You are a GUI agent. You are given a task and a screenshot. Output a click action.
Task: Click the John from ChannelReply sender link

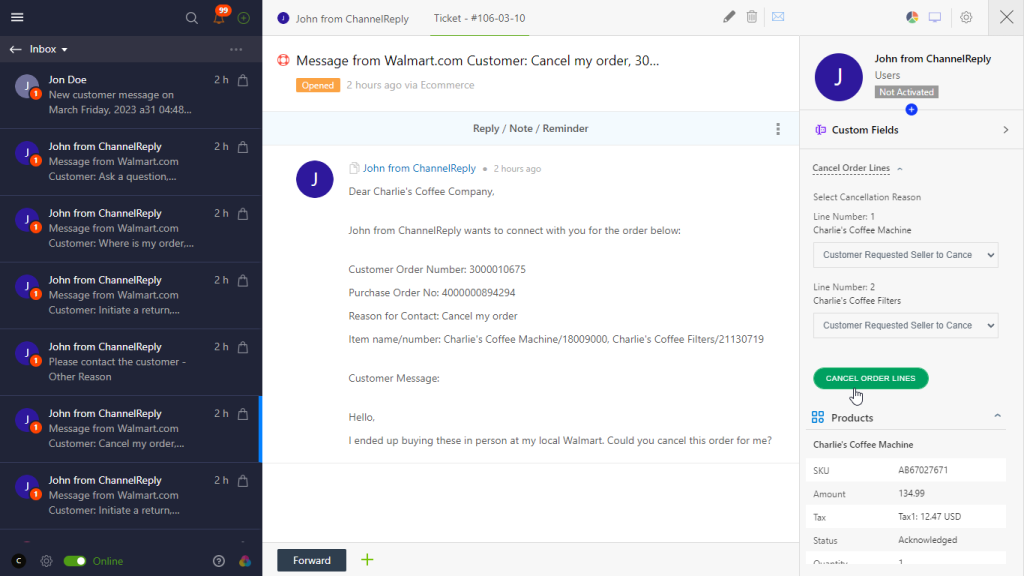[419, 168]
